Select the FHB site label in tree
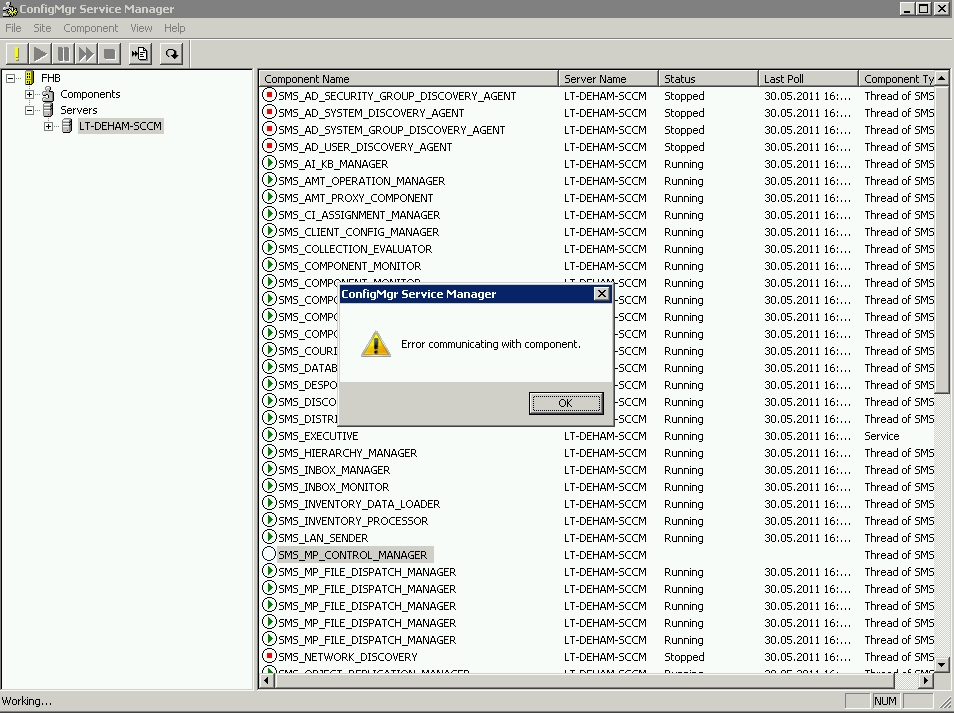Image resolution: width=954 pixels, height=713 pixels. coord(50,78)
